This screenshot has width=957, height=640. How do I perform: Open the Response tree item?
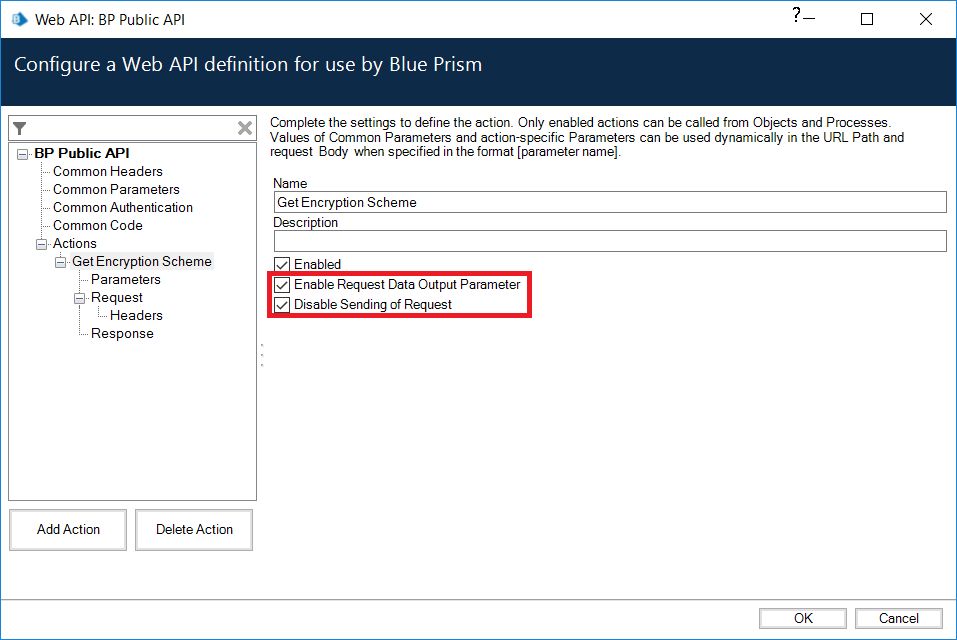122,334
